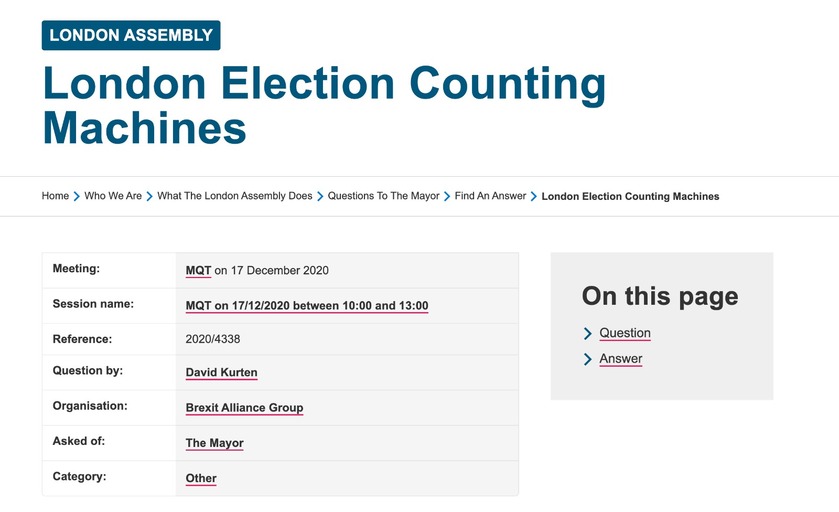Click the chevron before Questions To The Mayor
The height and width of the screenshot is (512, 839).
click(320, 196)
